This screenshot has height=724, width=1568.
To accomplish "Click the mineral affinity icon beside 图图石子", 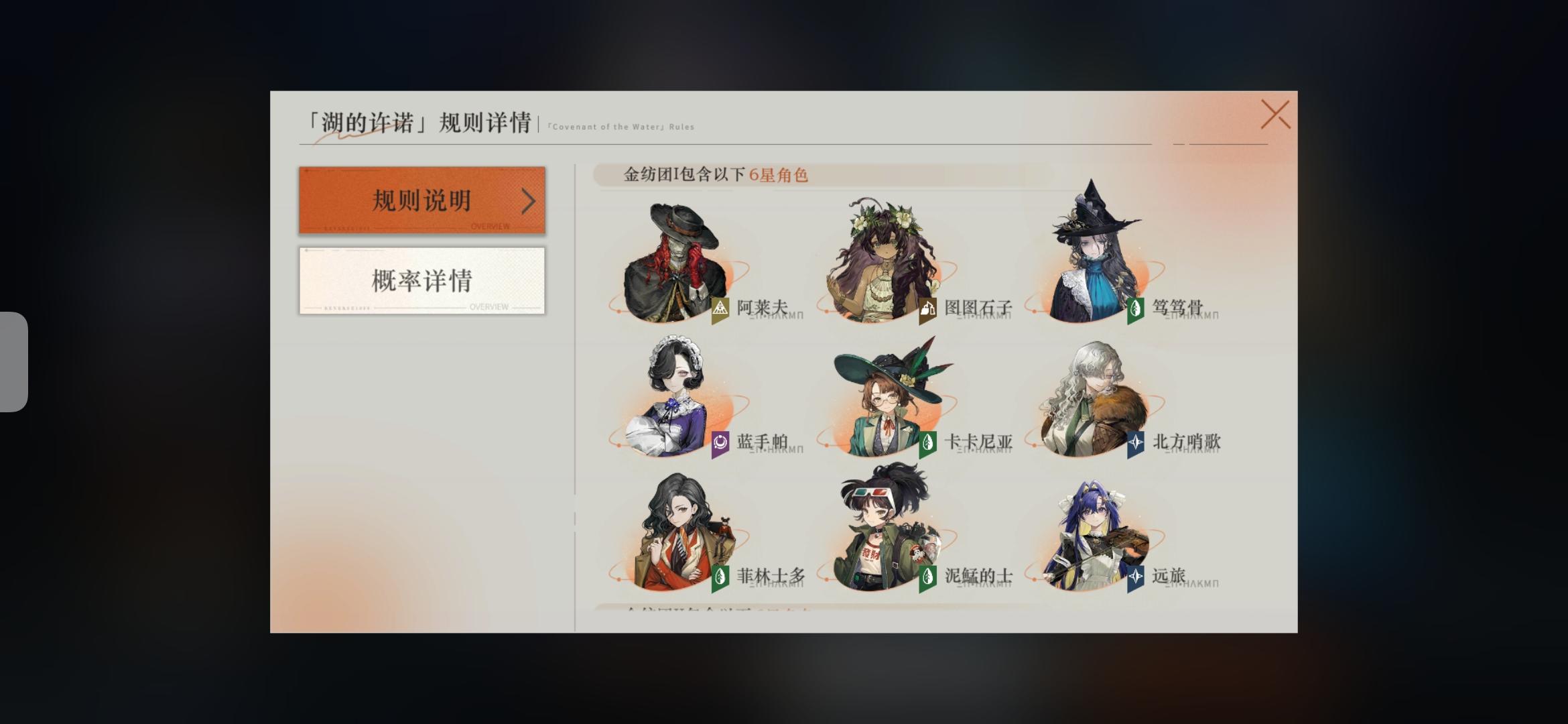I will click(x=927, y=309).
